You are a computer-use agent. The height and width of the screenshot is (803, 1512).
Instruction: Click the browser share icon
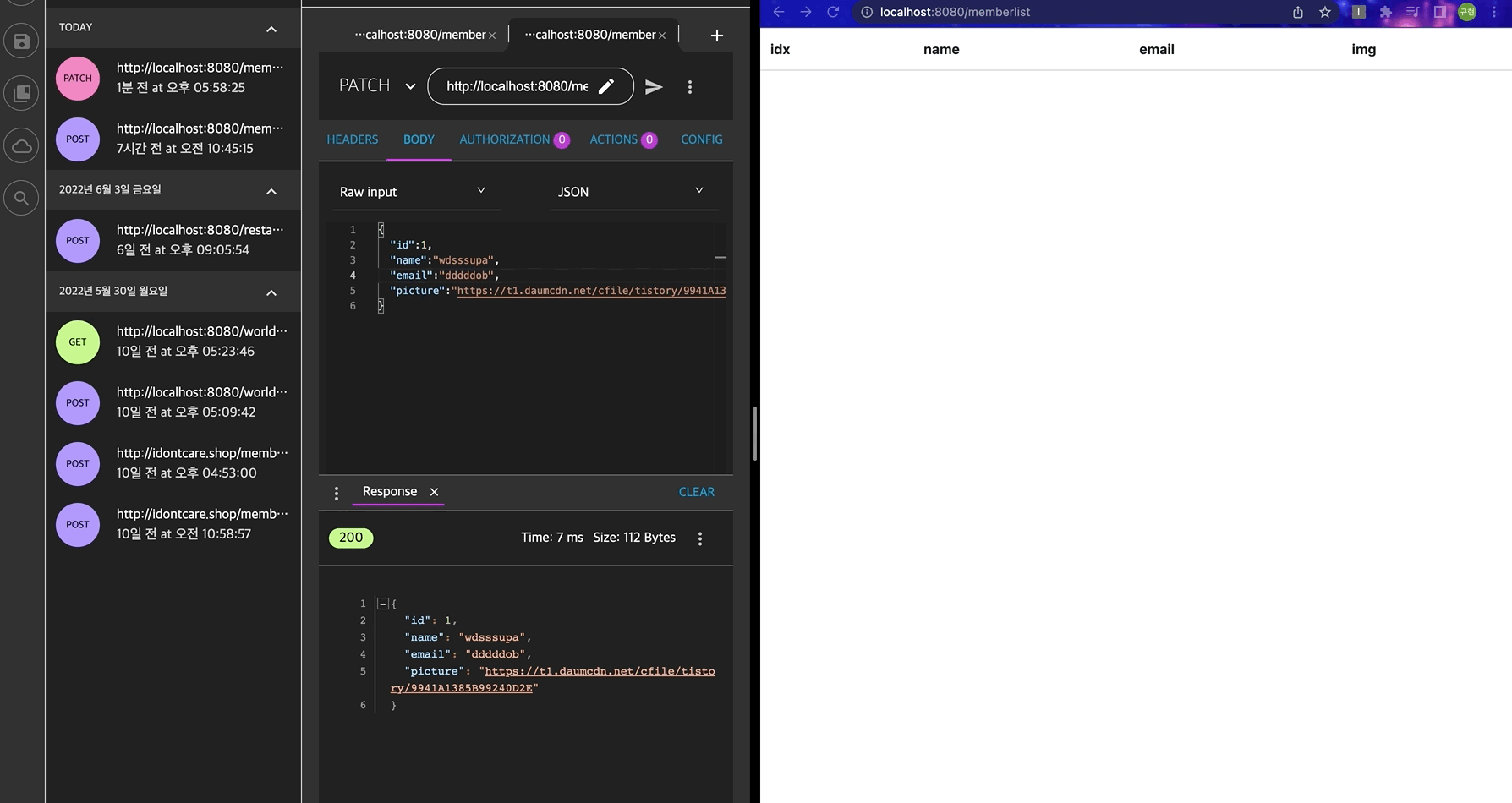pos(1298,12)
